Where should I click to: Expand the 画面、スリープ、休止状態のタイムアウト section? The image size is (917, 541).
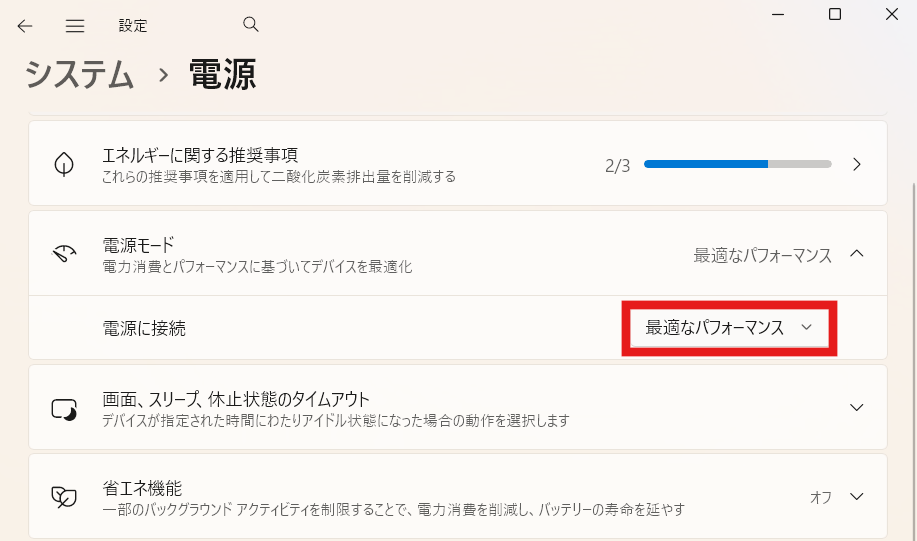pyautogui.click(x=856, y=408)
